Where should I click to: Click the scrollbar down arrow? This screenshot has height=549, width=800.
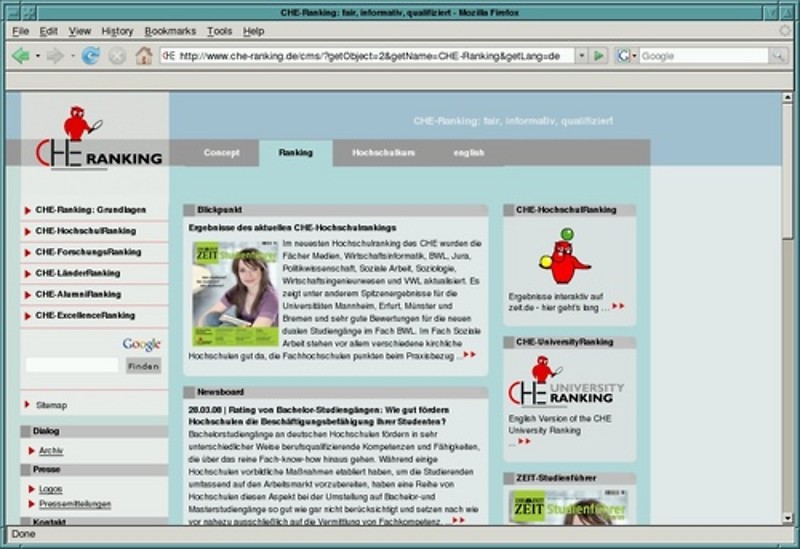pos(787,518)
